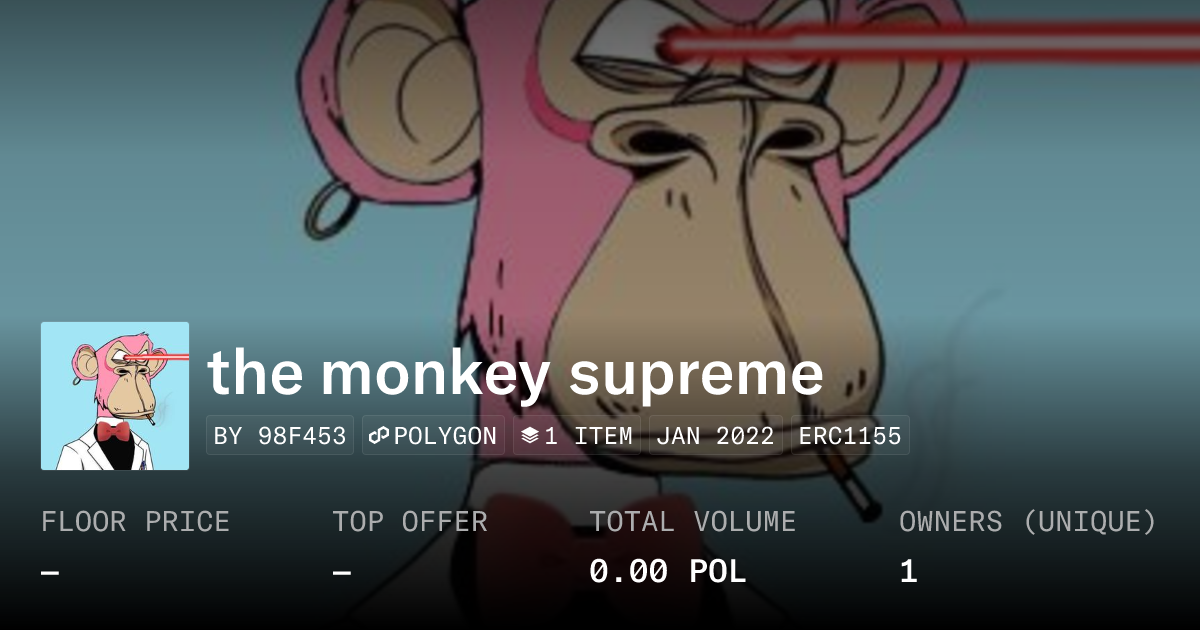
Task: Click the OWNERS (UNIQUE) label
Action: tap(1028, 522)
